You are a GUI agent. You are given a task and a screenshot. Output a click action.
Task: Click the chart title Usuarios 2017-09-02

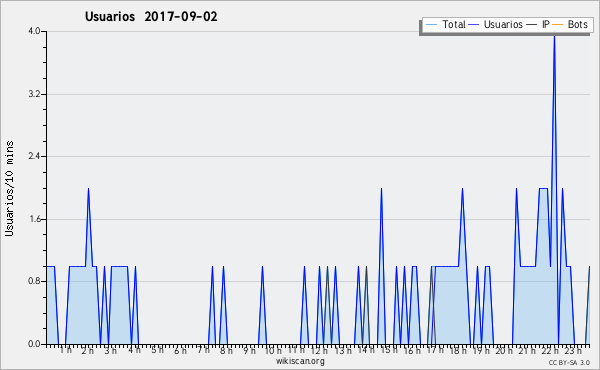(x=151, y=17)
